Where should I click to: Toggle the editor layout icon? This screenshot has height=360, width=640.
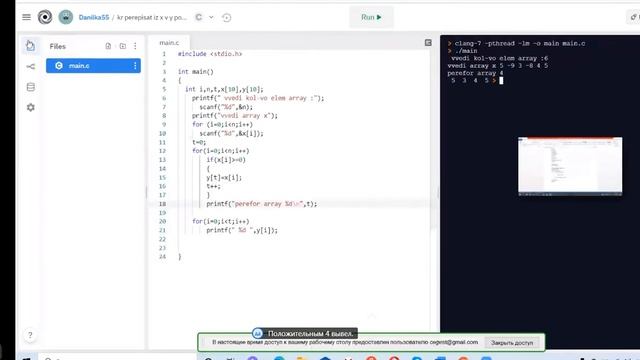[428, 42]
